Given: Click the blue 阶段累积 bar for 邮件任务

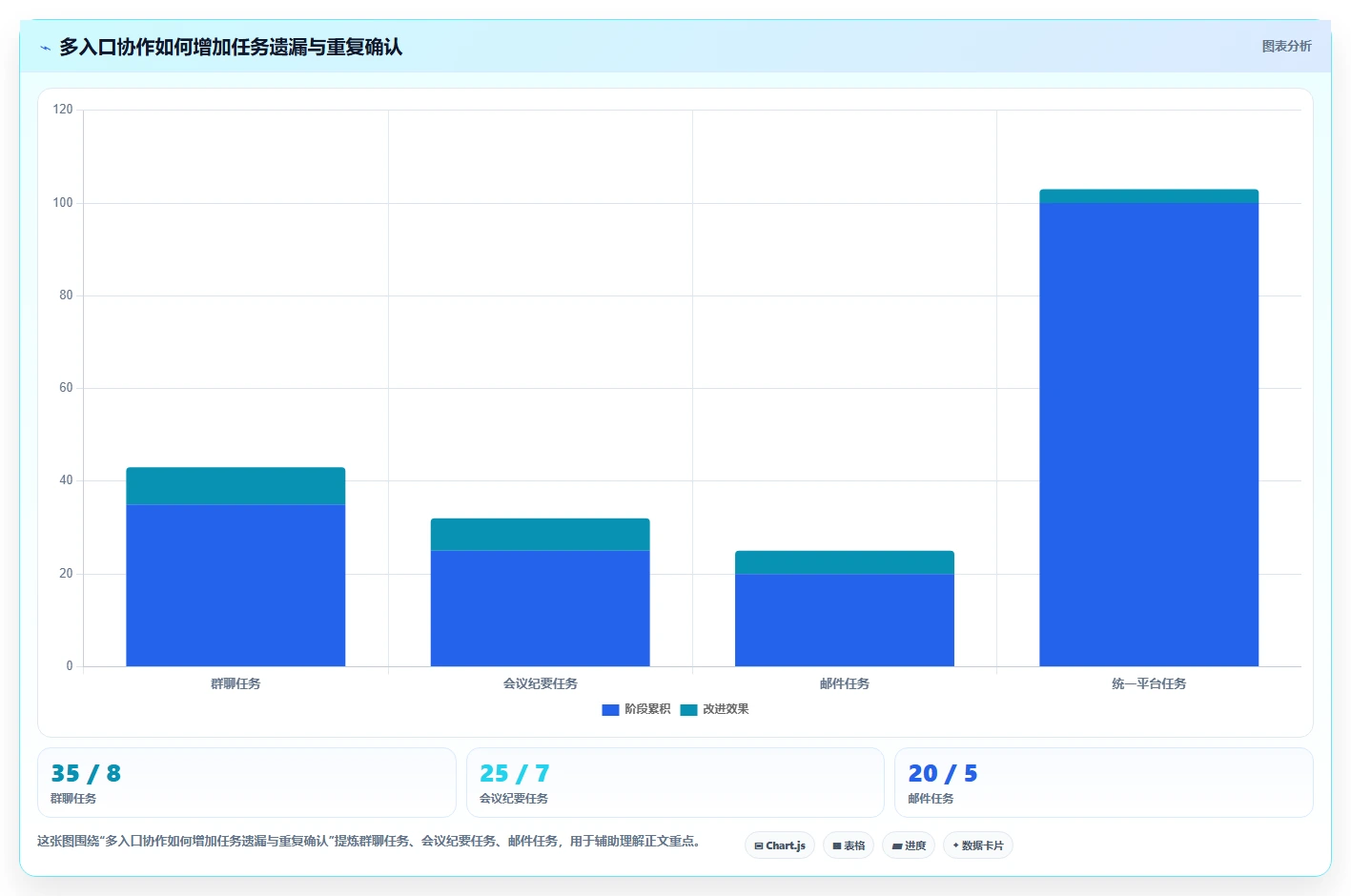Looking at the screenshot, I should (844, 620).
